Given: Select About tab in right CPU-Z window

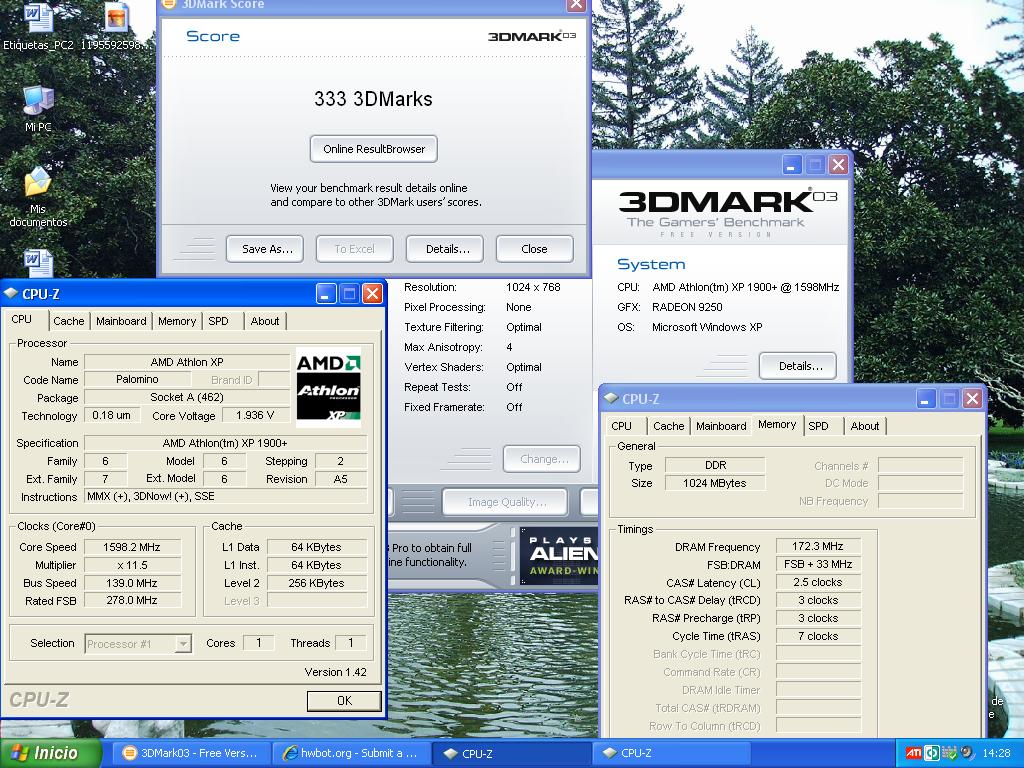Looking at the screenshot, I should coord(865,426).
